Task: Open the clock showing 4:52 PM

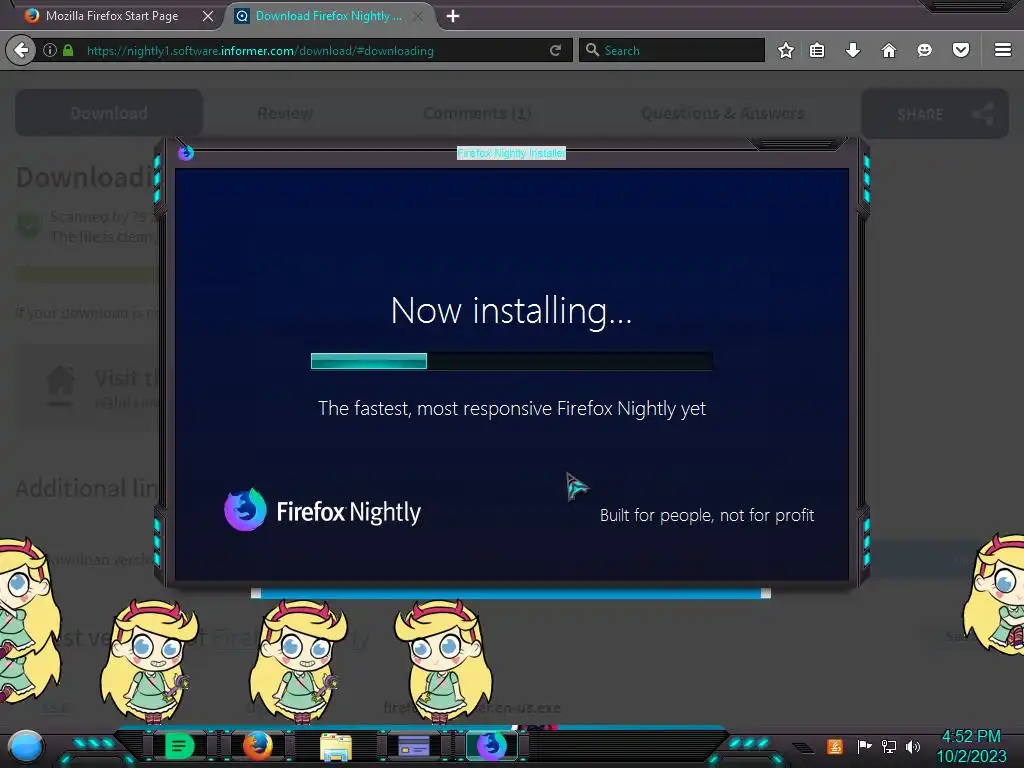Action: tap(971, 746)
